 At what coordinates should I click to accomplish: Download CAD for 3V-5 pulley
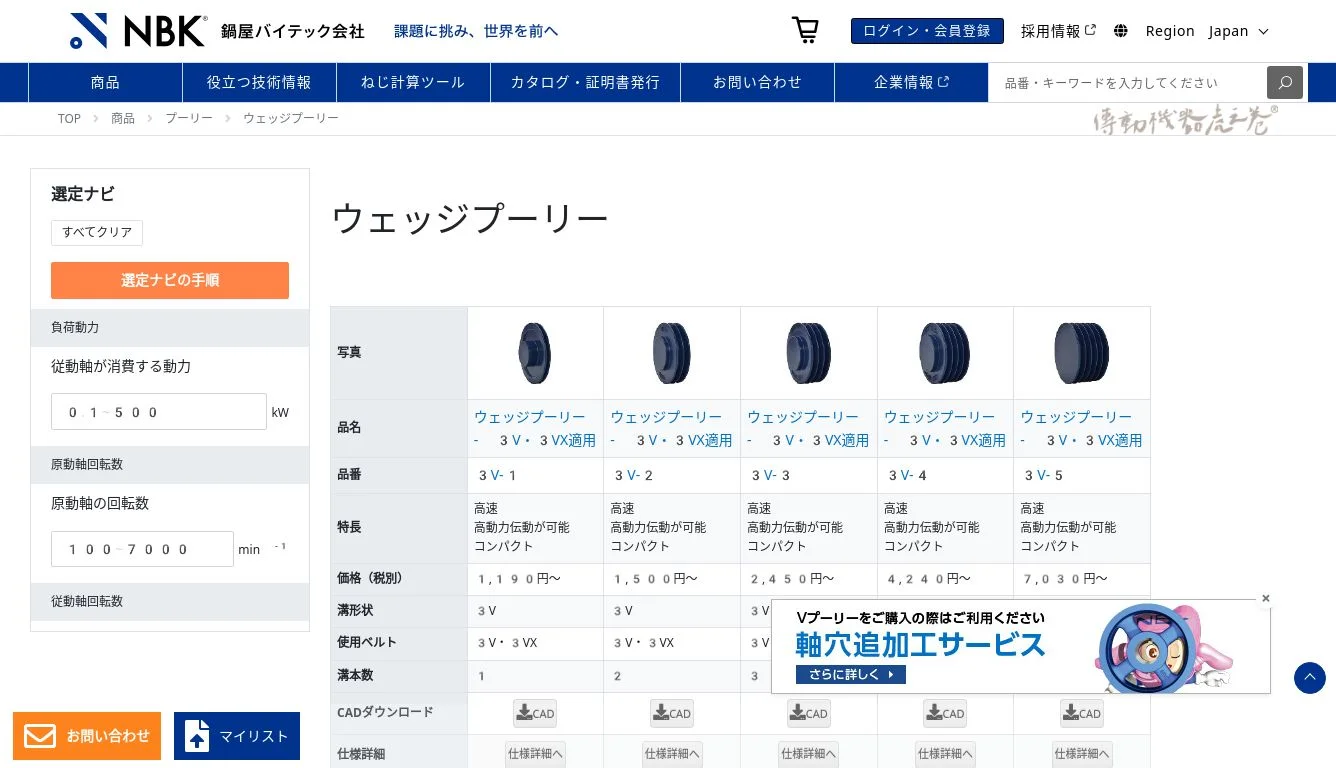point(1081,713)
